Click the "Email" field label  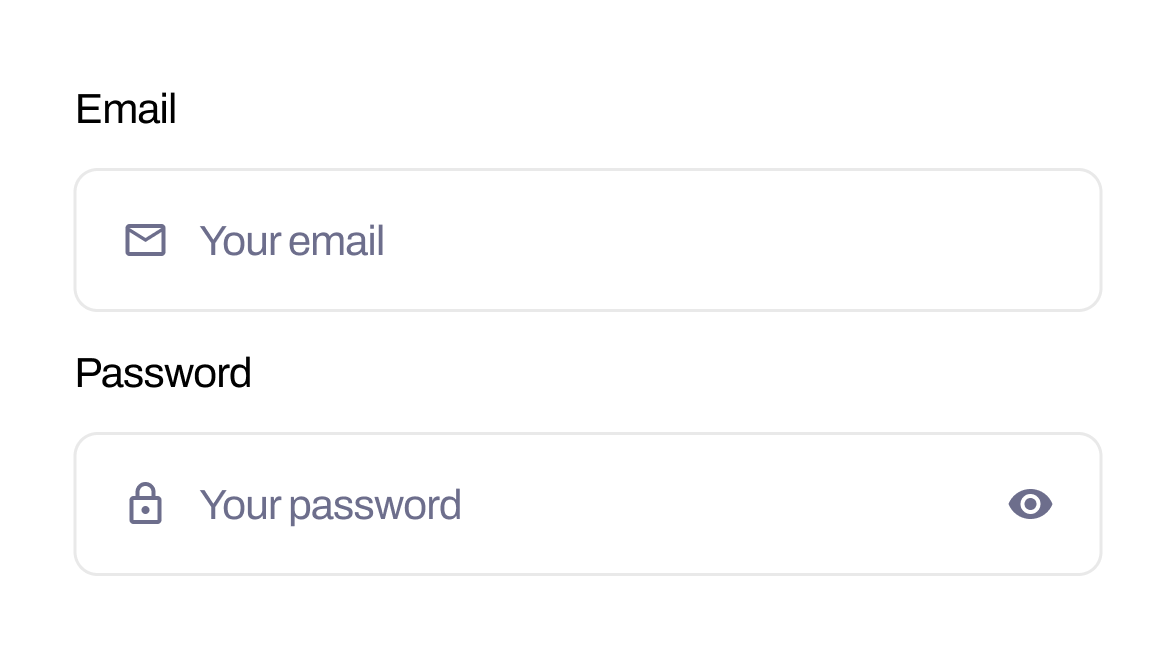pos(126,109)
